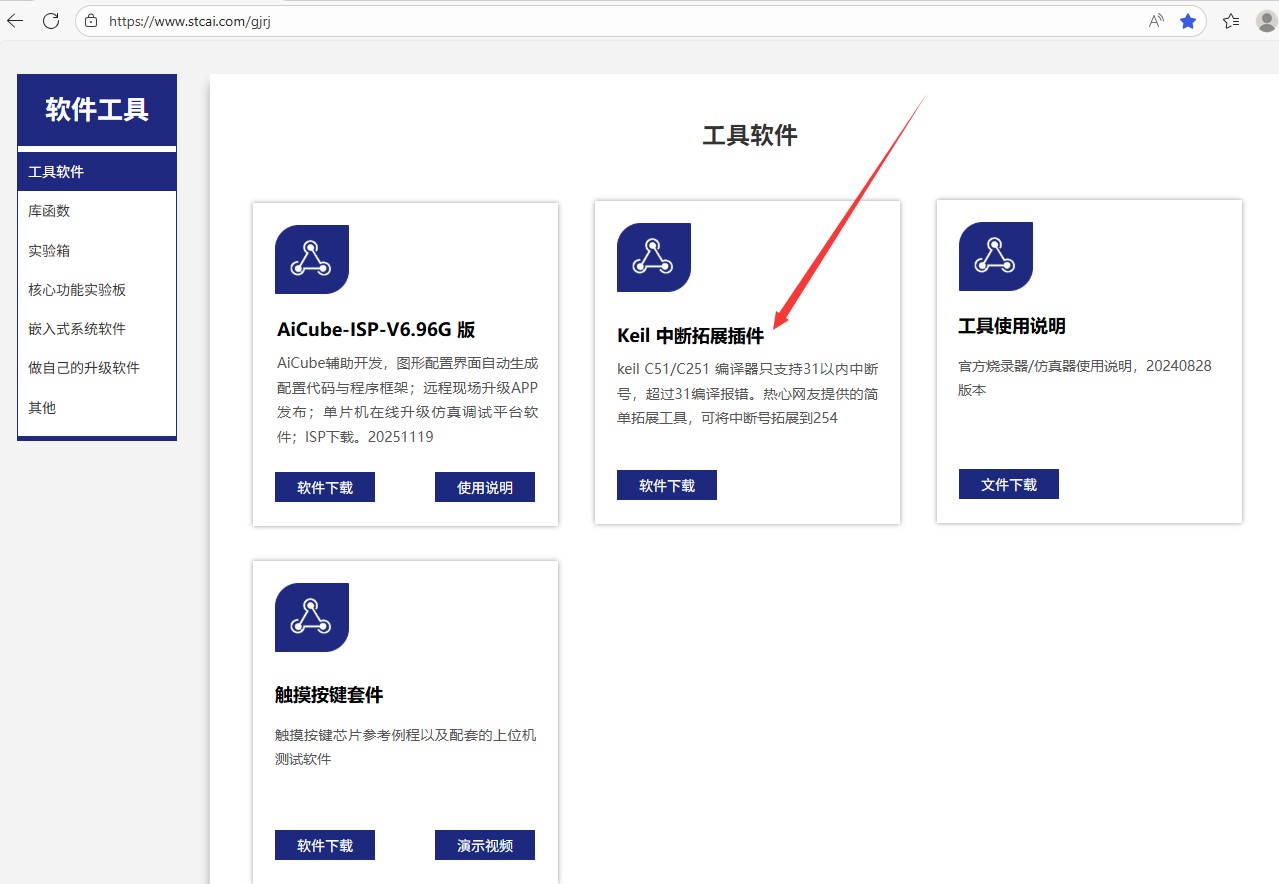Toggle the bookmark star for this page
Screen dimensions: 1279x884
pyautogui.click(x=1188, y=20)
